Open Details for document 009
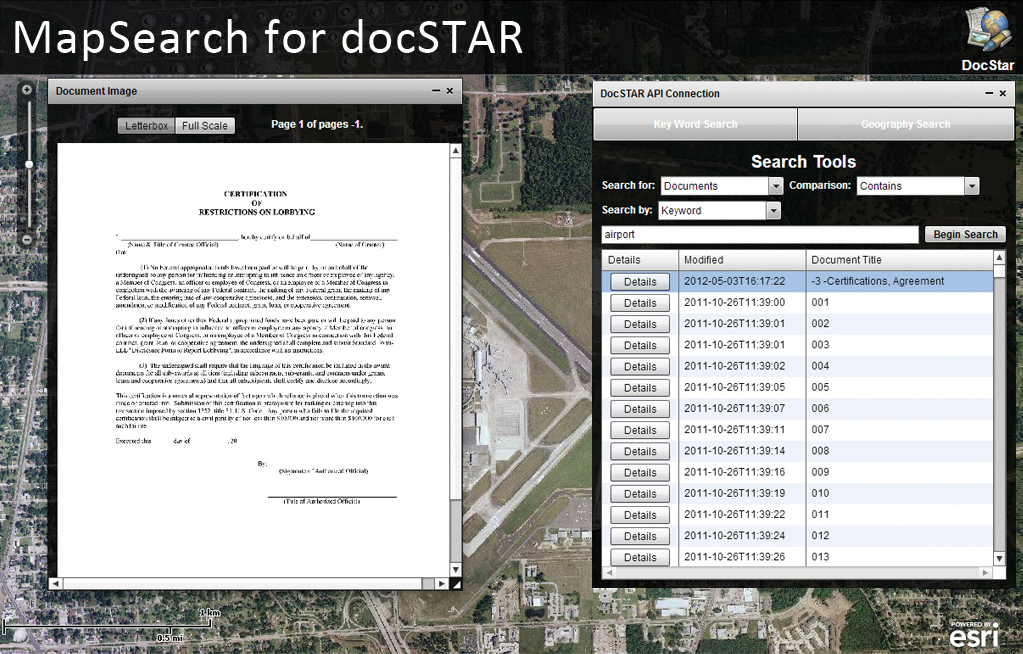Screen dimensions: 1023x654 pyautogui.click(x=640, y=473)
